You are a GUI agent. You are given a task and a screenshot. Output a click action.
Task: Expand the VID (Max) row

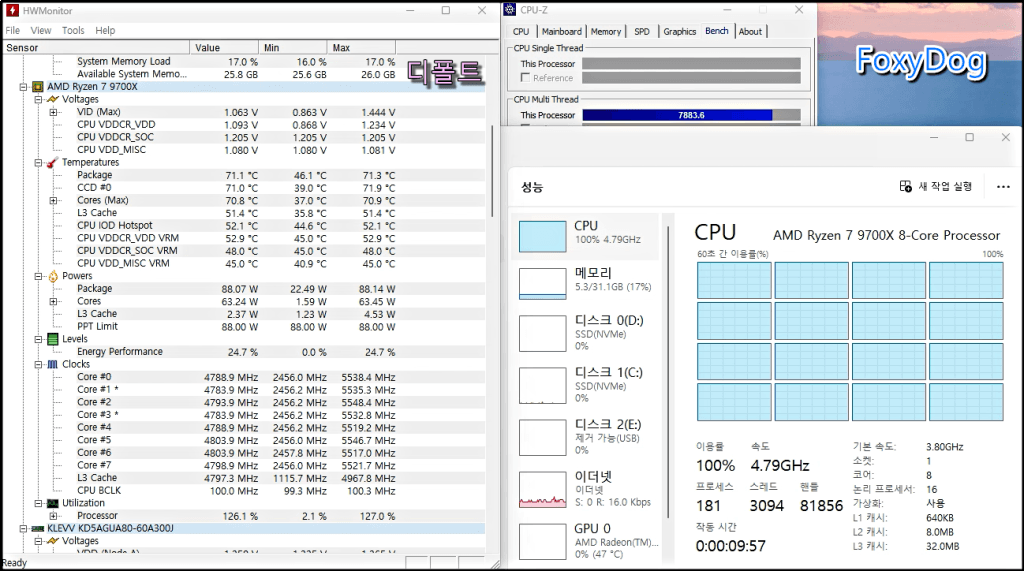54,112
